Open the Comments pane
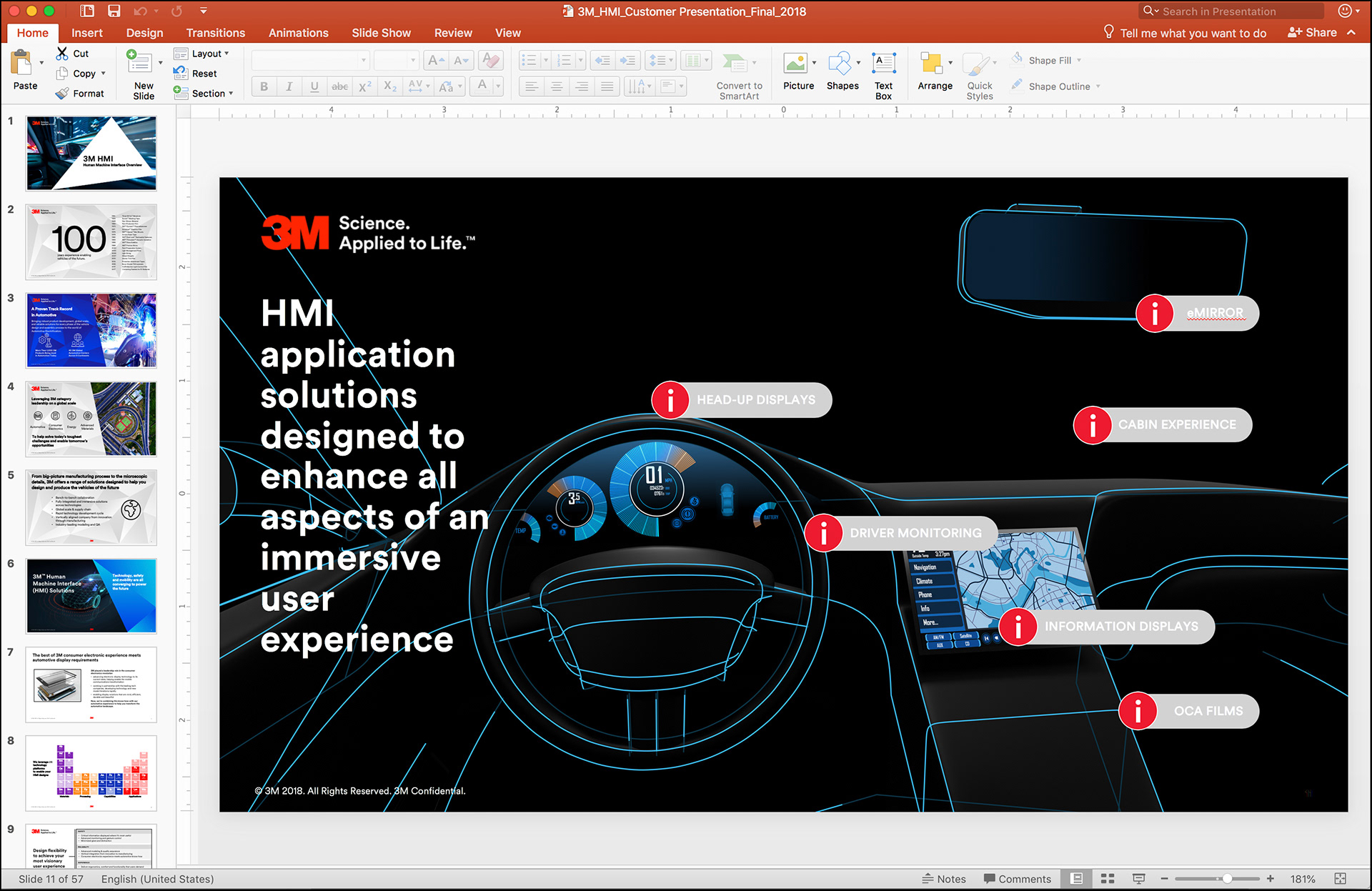The image size is (1372, 891). tap(1018, 879)
